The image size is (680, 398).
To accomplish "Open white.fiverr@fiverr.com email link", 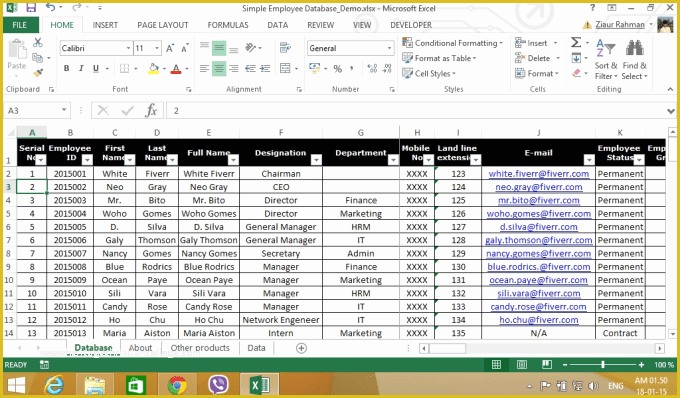I will click(x=539, y=174).
